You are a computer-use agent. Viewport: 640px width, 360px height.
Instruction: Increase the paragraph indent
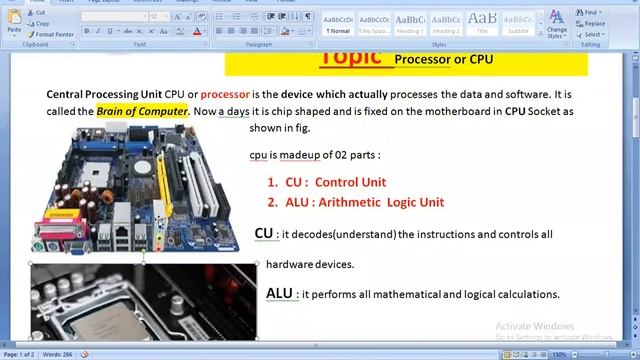click(x=282, y=17)
